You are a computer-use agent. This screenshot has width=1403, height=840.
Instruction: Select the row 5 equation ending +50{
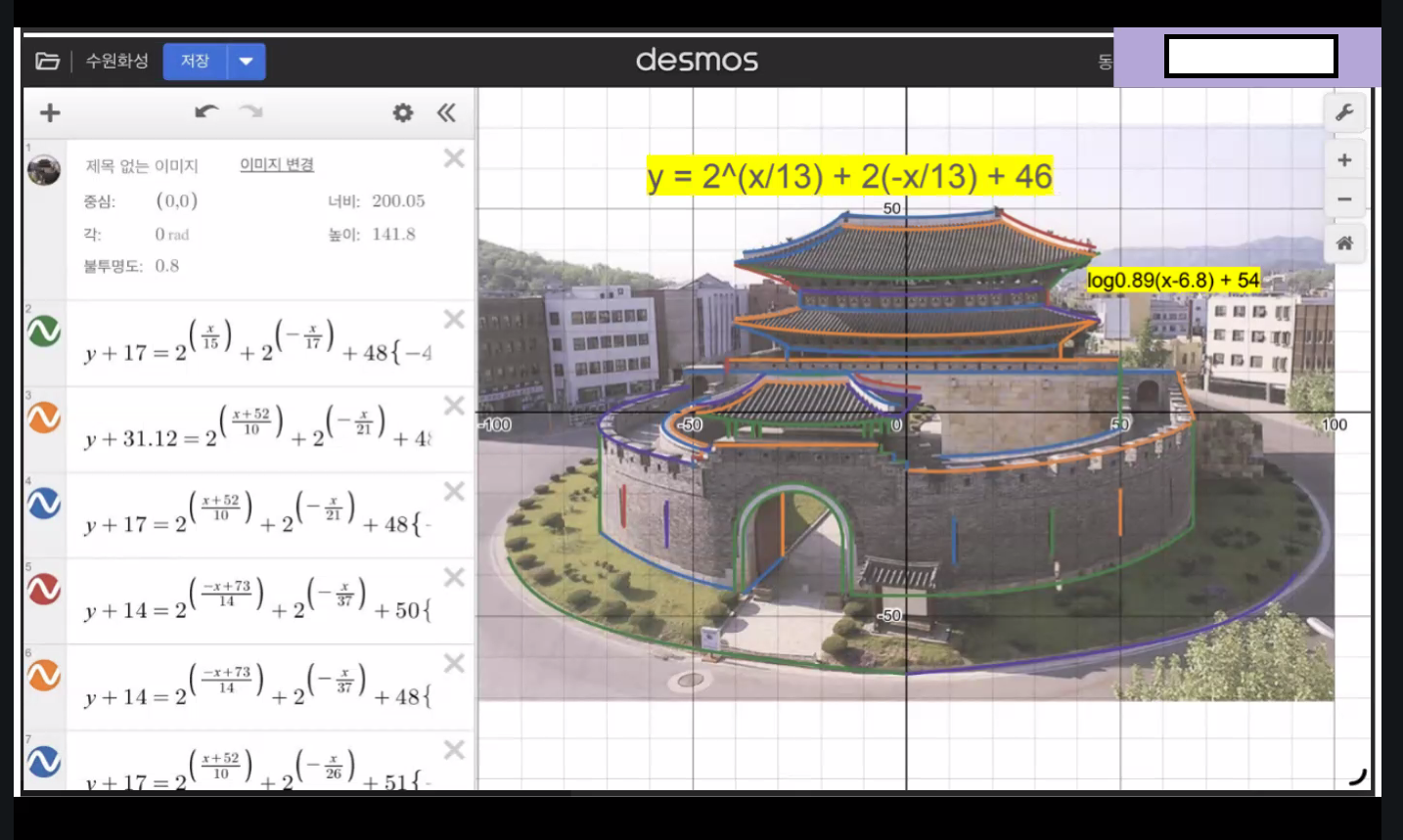[258, 600]
